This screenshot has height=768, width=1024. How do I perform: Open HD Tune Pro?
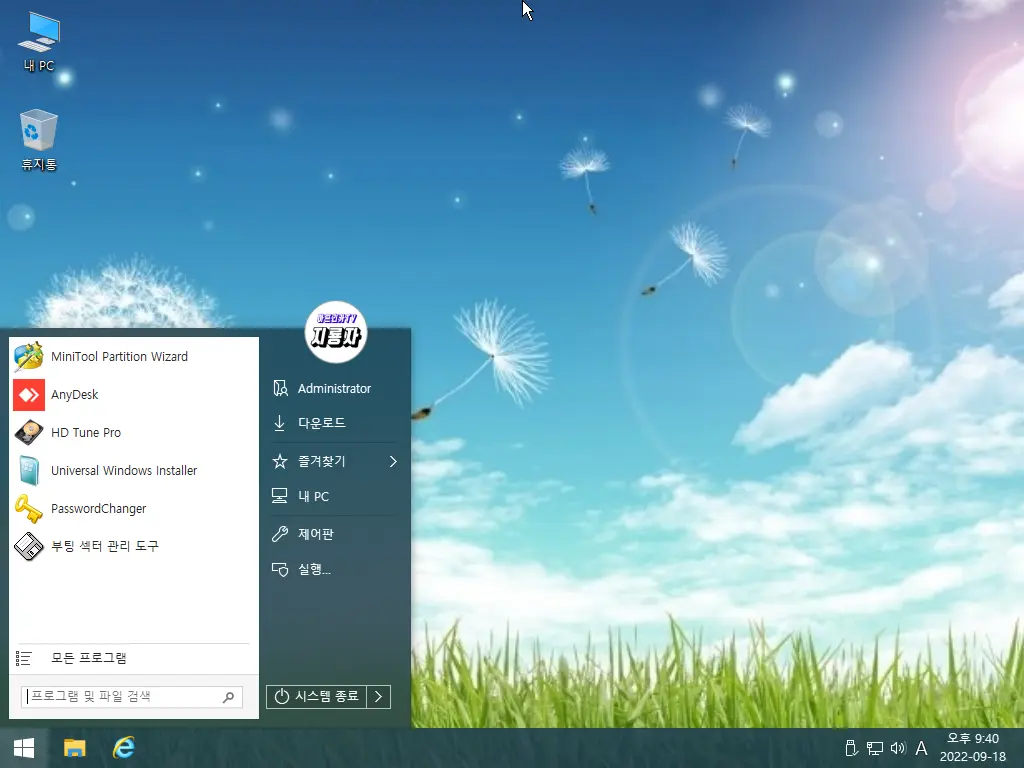point(85,433)
